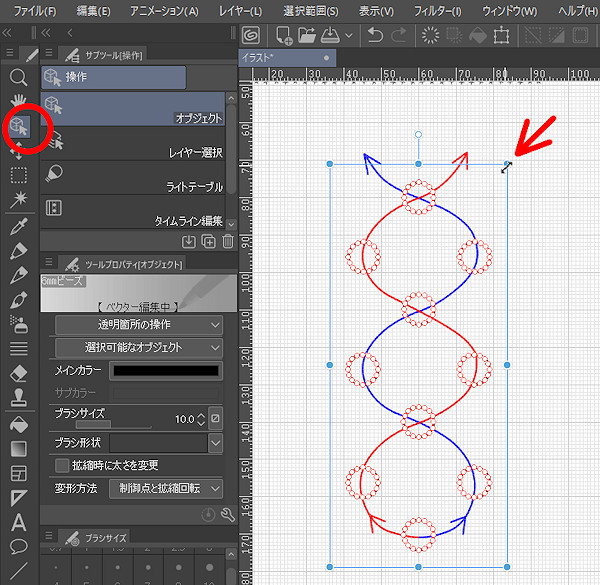600x585 pixels.
Task: Open CLIP STUDIO spiral icon
Action: click(251, 36)
